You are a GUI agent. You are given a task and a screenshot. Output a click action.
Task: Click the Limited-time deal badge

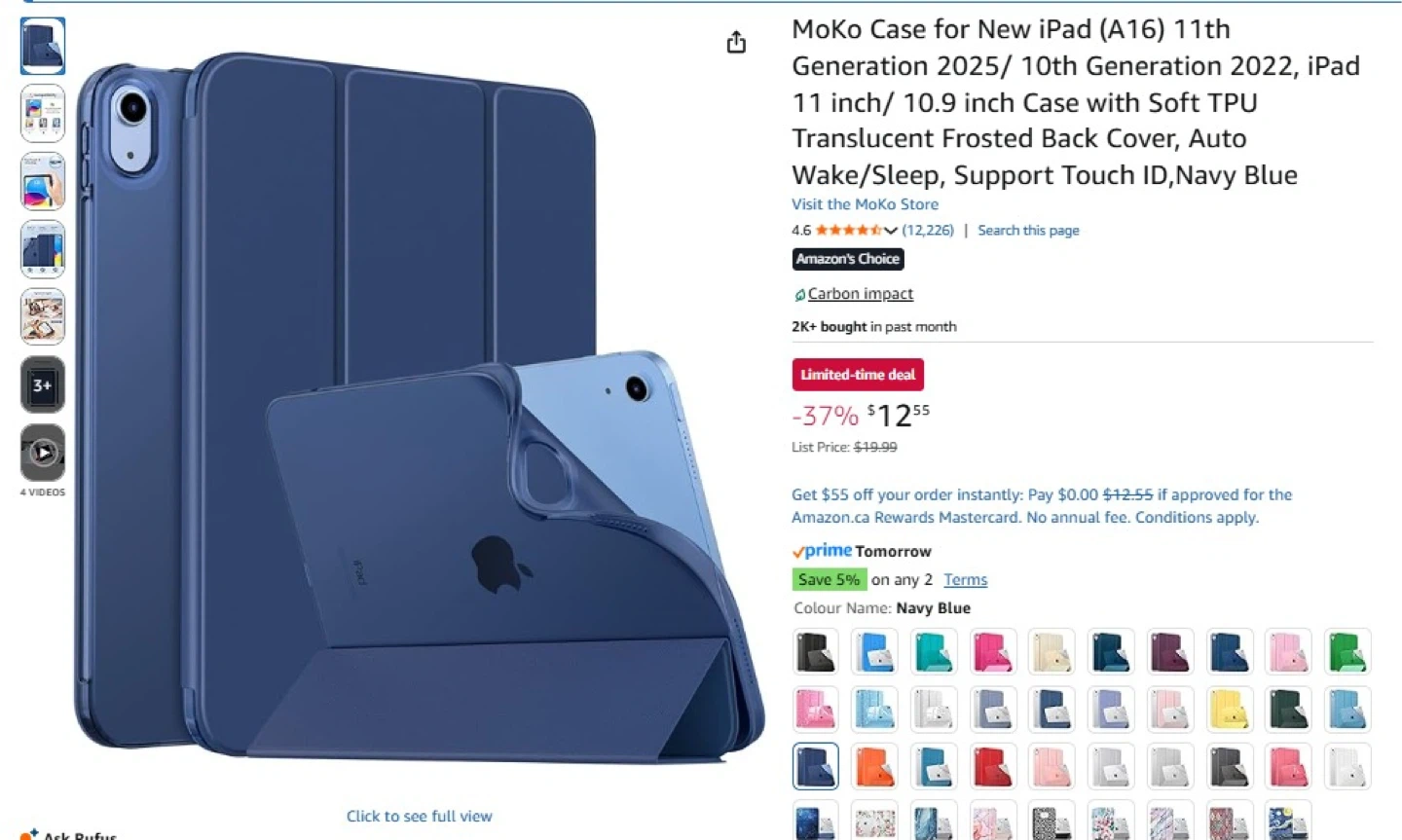pos(858,375)
